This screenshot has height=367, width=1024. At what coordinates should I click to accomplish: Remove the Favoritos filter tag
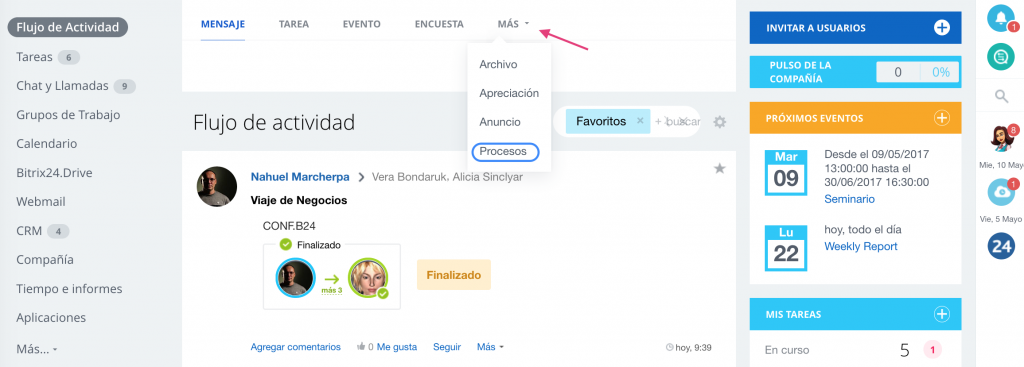[640, 121]
